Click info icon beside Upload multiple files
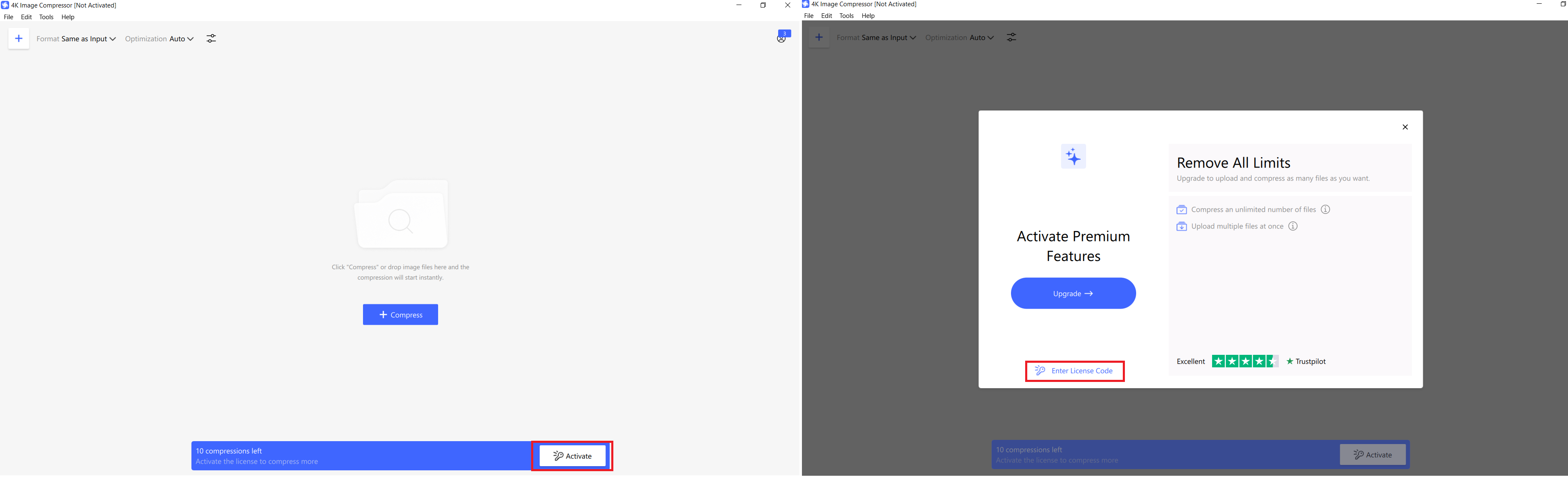This screenshot has height=477, width=1568. [1293, 226]
